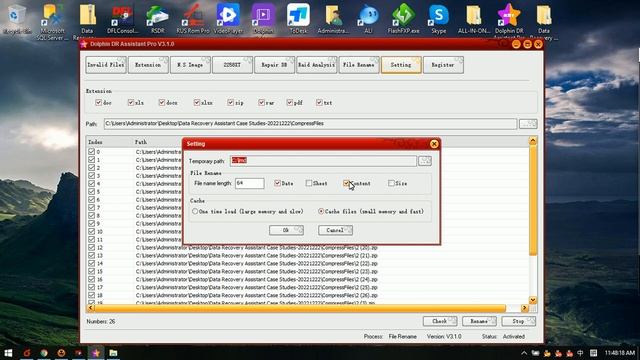The image size is (640, 360).
Task: Click the Check button
Action: click(x=440, y=321)
